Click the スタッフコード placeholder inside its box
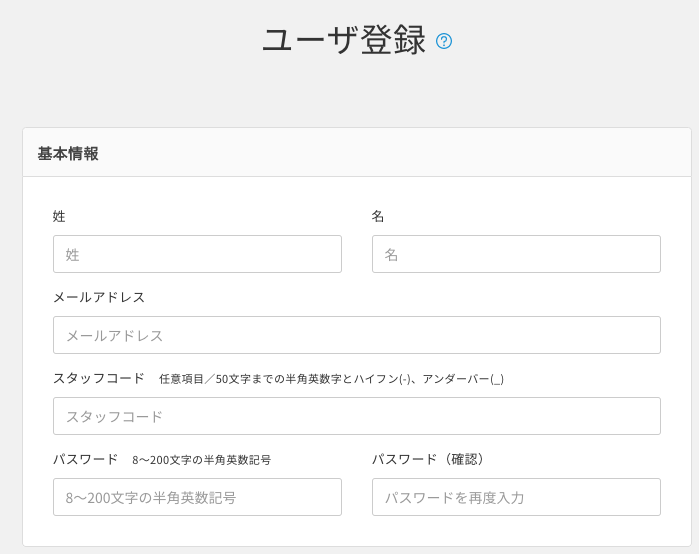The height and width of the screenshot is (554, 699). coord(114,416)
